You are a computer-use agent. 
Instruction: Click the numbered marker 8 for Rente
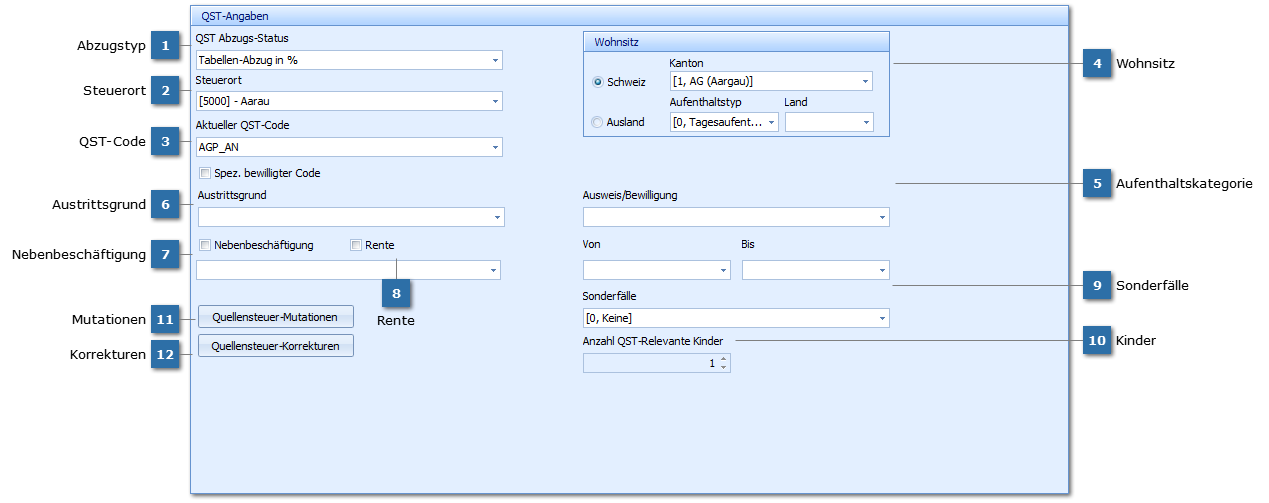click(x=396, y=294)
